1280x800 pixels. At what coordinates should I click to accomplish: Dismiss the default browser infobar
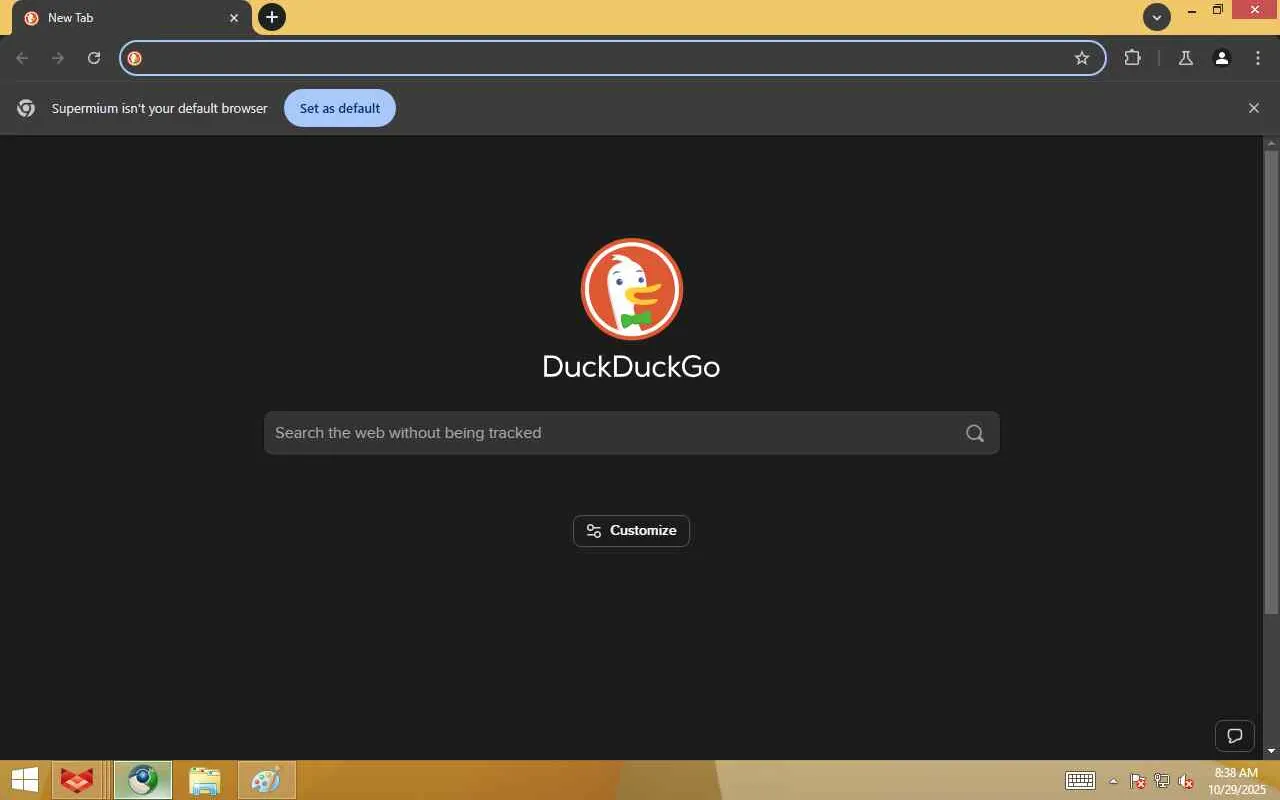1254,108
